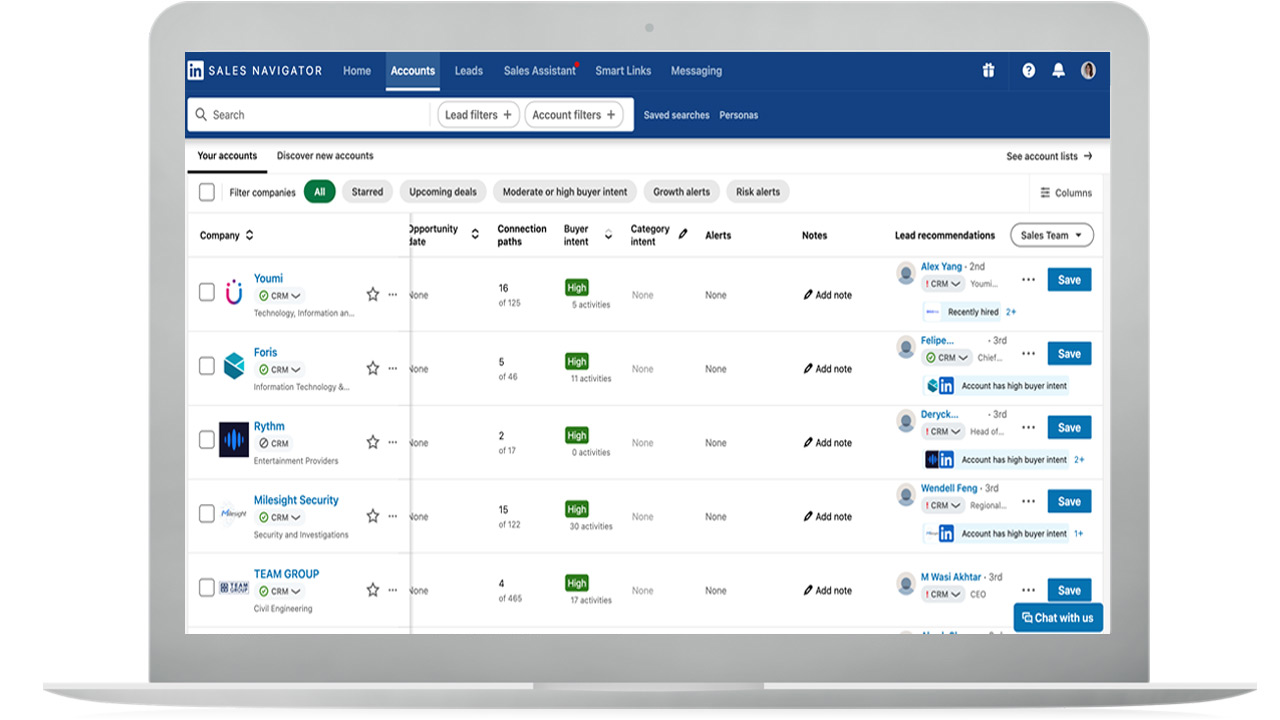The width and height of the screenshot is (1280, 720).
Task: Toggle the Starred filter pill
Action: (367, 192)
